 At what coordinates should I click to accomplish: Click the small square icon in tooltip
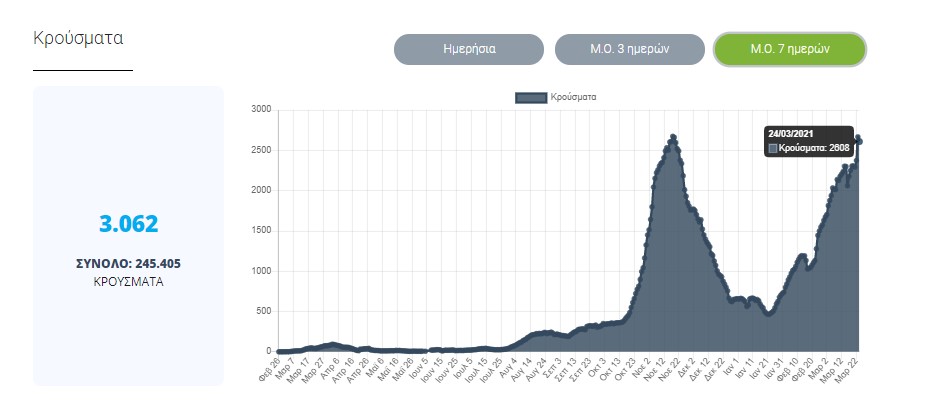click(772, 148)
